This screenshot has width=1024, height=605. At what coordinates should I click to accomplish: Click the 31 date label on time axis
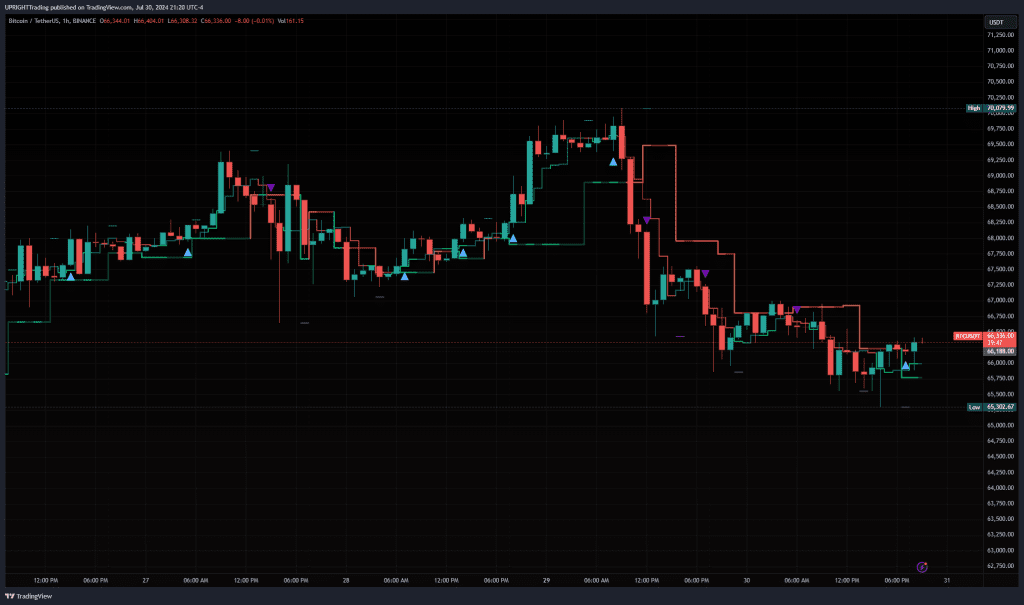click(x=946, y=581)
